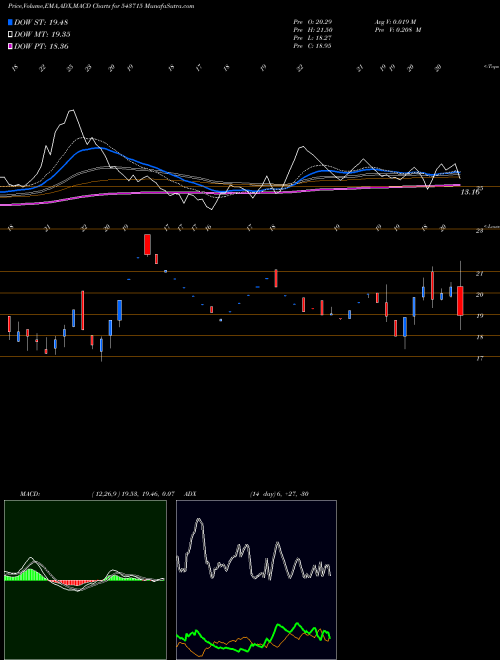
Task: Click the 'Pre O: 20.29' value
Action: pos(312,21)
